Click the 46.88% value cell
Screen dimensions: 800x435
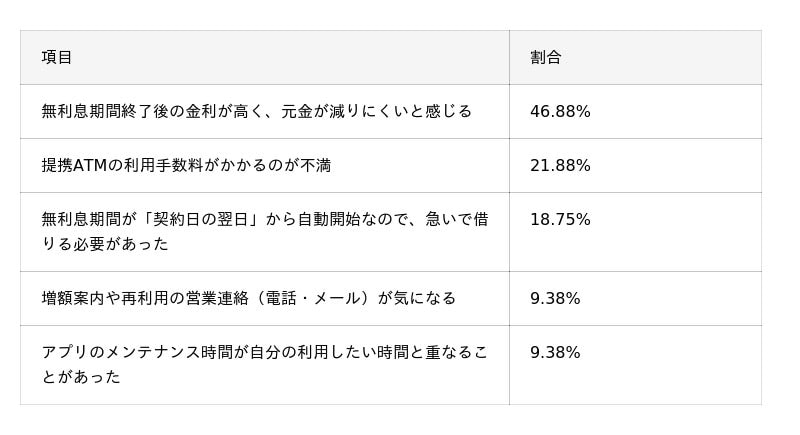(560, 111)
